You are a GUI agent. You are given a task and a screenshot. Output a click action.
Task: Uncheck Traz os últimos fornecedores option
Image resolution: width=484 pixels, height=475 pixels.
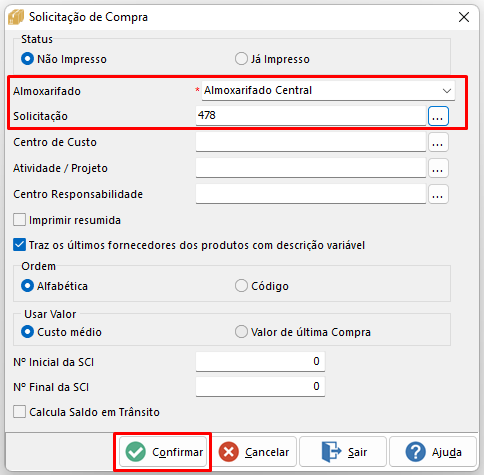pos(19,245)
